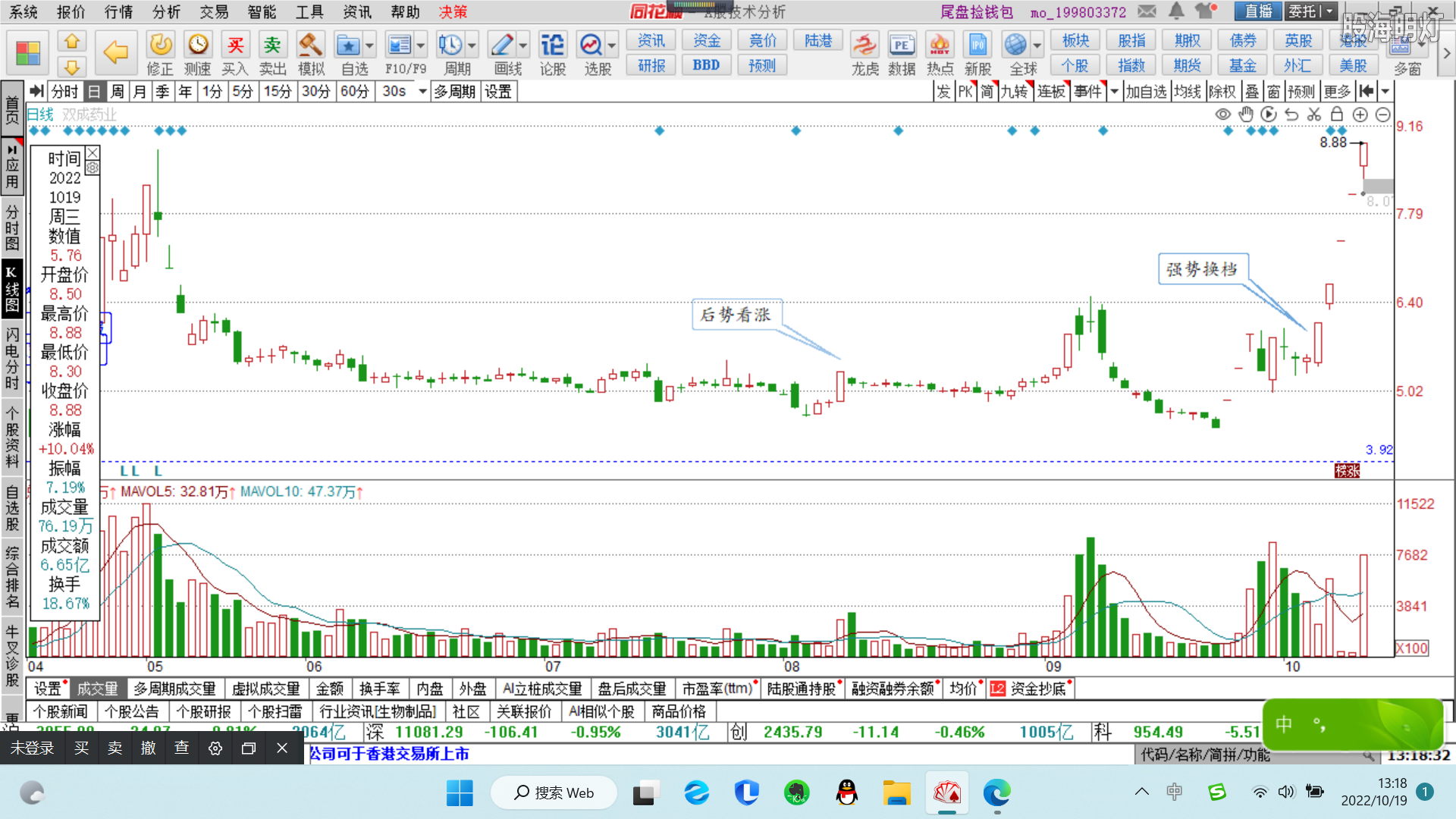Toggle 叠 overlay mode
The width and height of the screenshot is (1456, 819).
1252,92
